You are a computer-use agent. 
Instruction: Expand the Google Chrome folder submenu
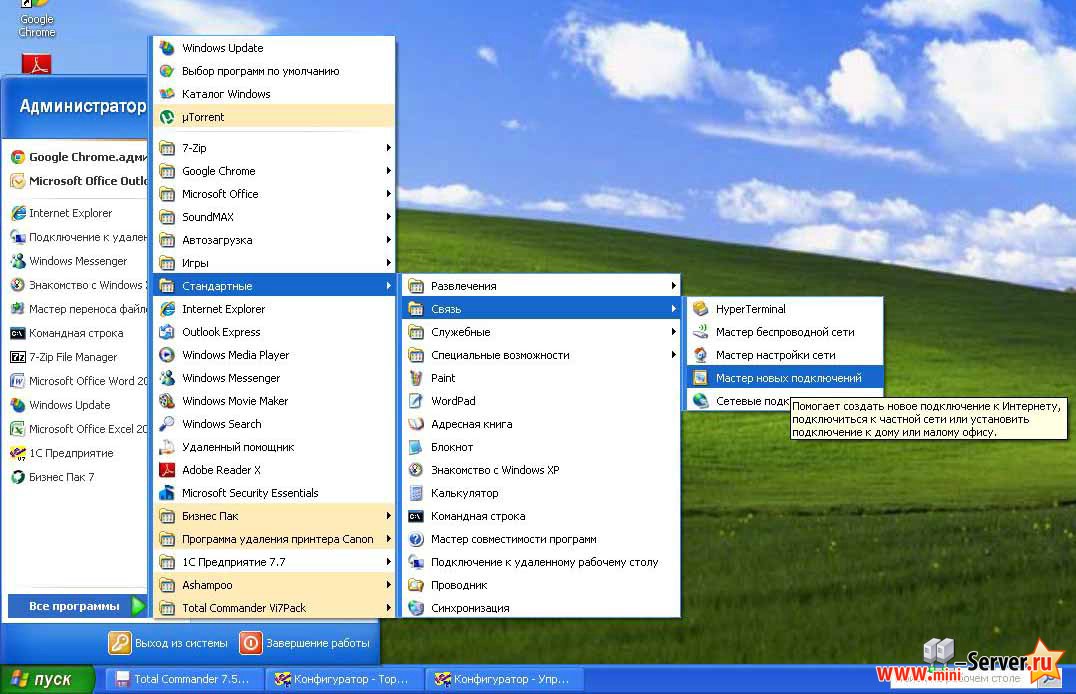click(274, 171)
